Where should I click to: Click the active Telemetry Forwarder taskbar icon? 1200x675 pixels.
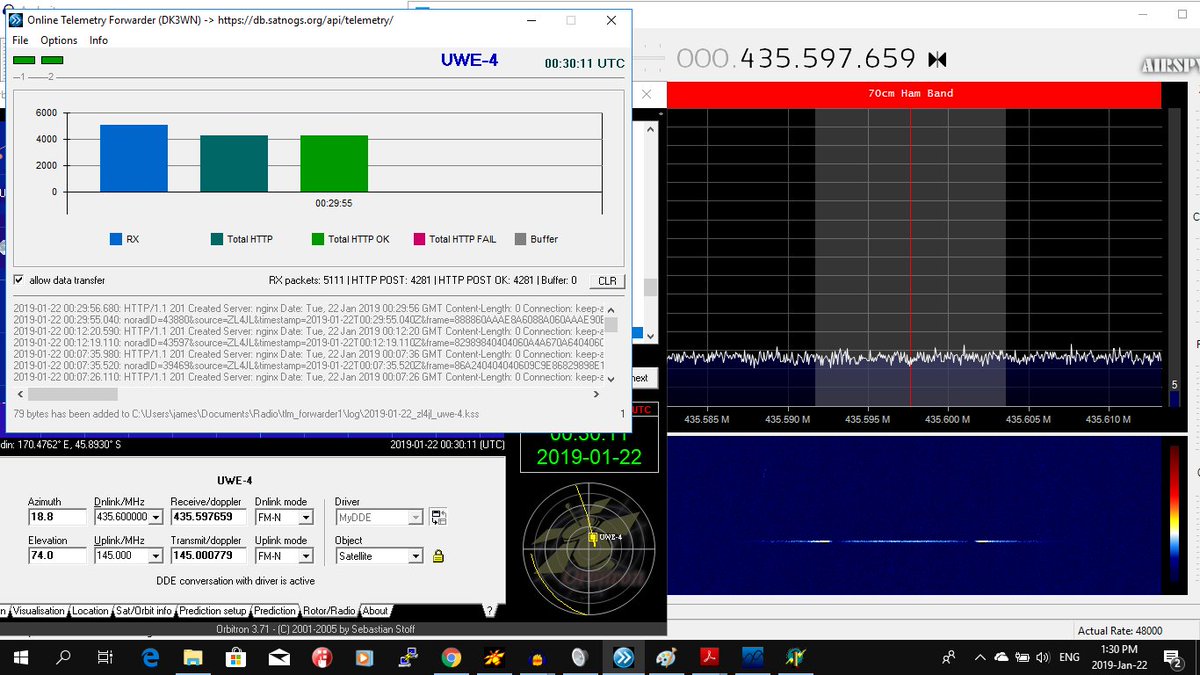click(x=623, y=657)
